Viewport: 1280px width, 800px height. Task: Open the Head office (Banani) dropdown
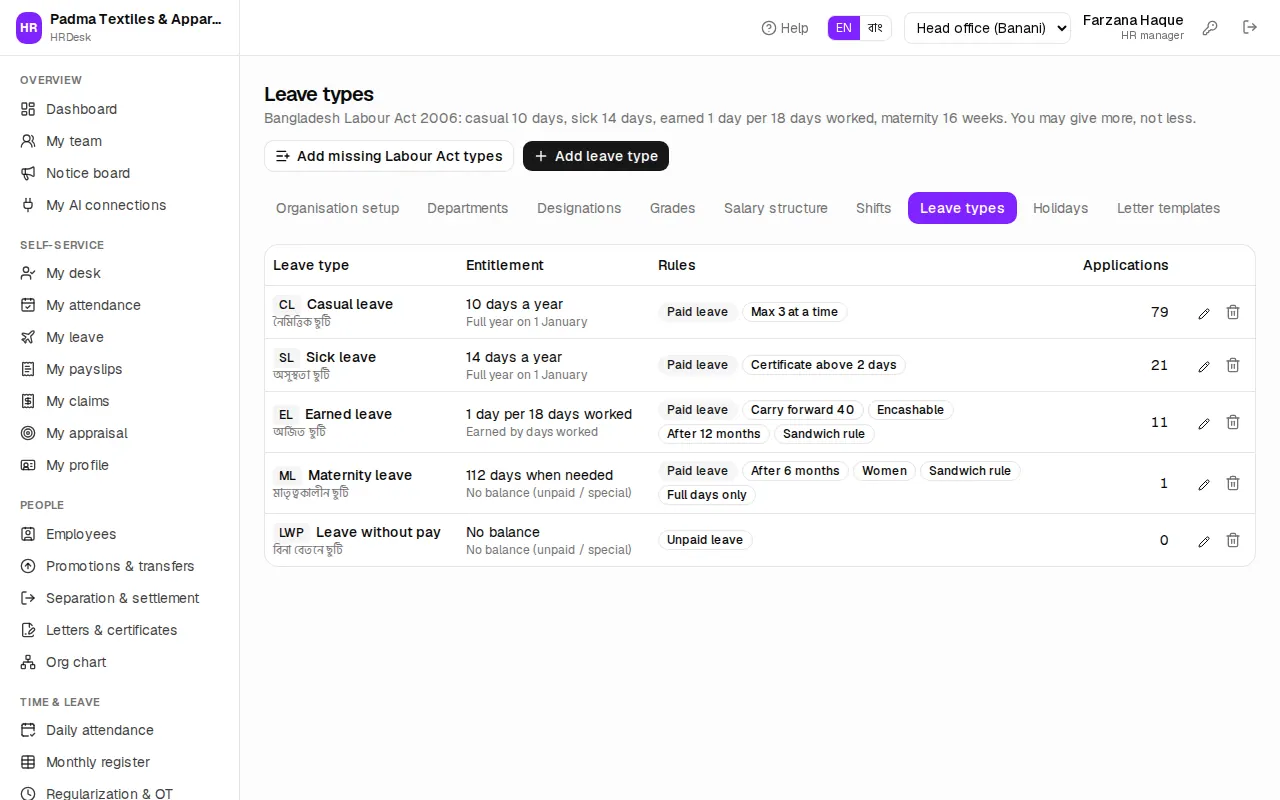(987, 28)
